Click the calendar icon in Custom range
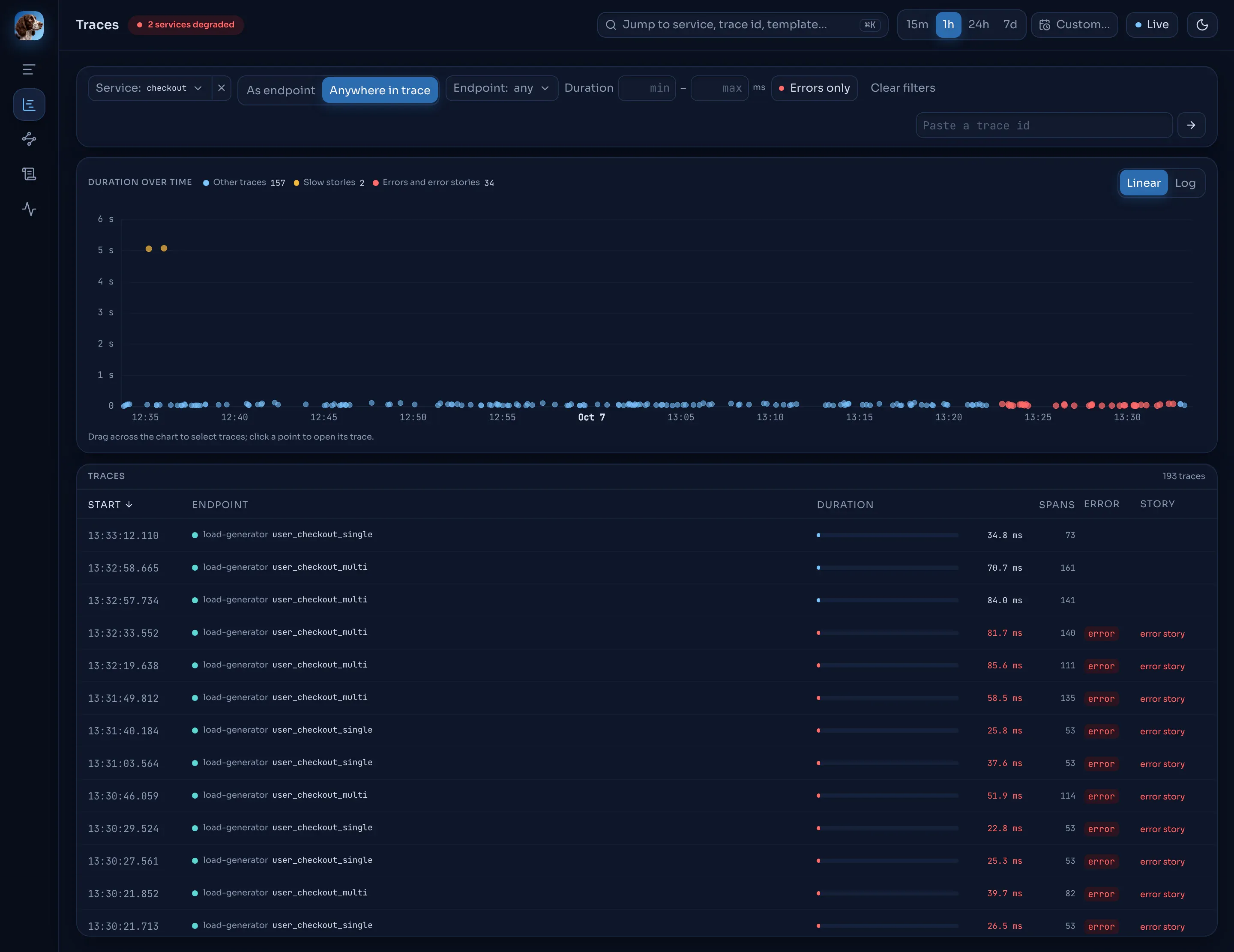This screenshot has height=952, width=1234. point(1045,25)
